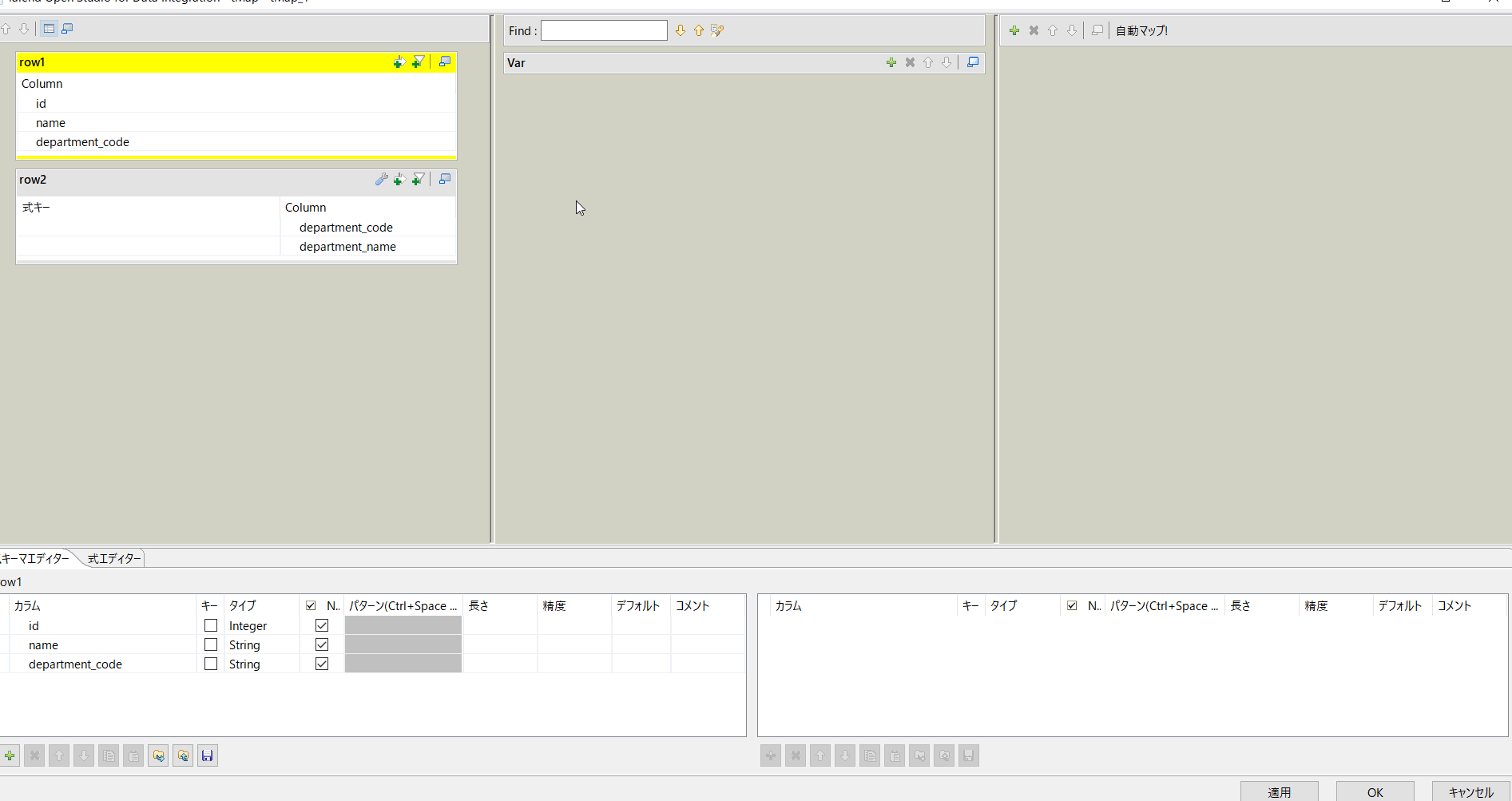Add a new variable with the plus icon in Var
1512x801 pixels.
891,62
